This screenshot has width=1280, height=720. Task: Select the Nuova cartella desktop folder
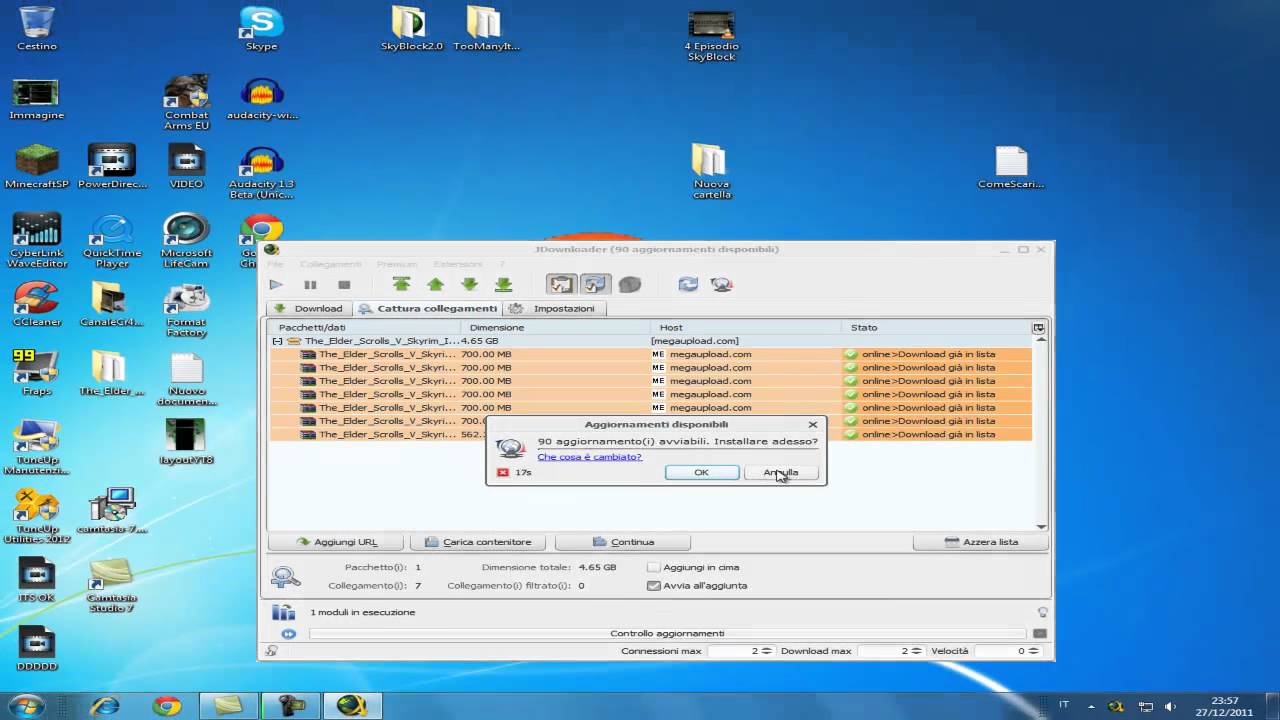point(711,171)
